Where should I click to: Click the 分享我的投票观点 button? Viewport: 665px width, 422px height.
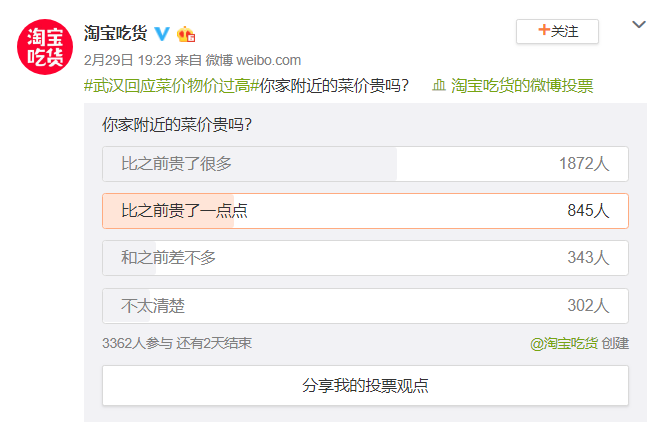[x=365, y=386]
